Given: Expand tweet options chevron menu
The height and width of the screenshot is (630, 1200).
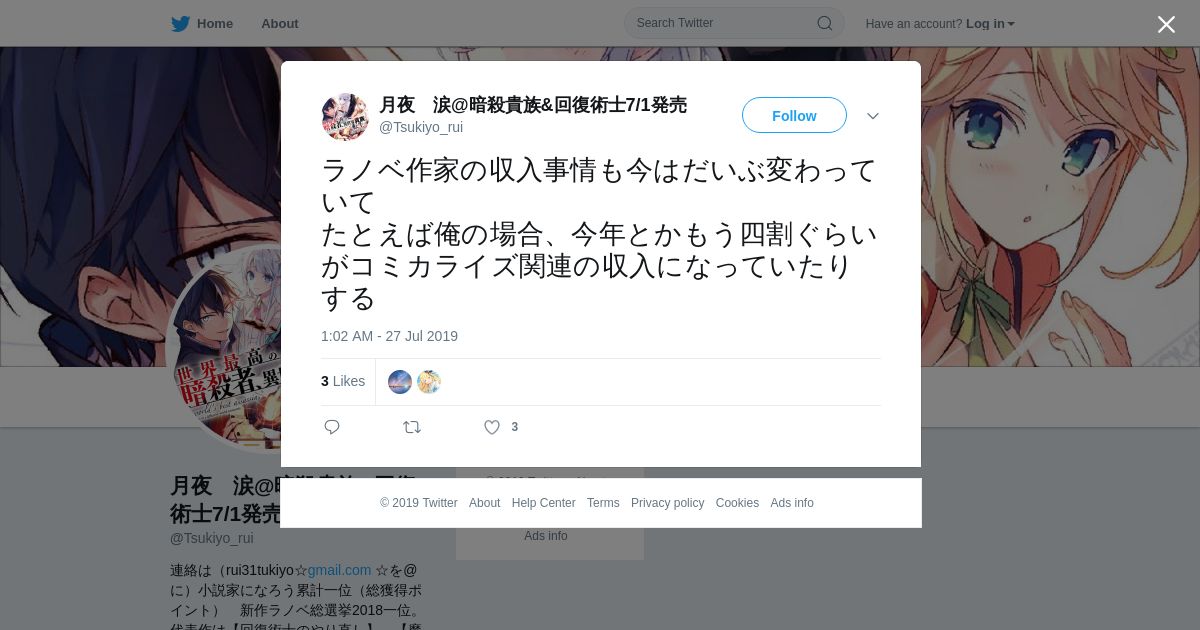Looking at the screenshot, I should pos(873,116).
